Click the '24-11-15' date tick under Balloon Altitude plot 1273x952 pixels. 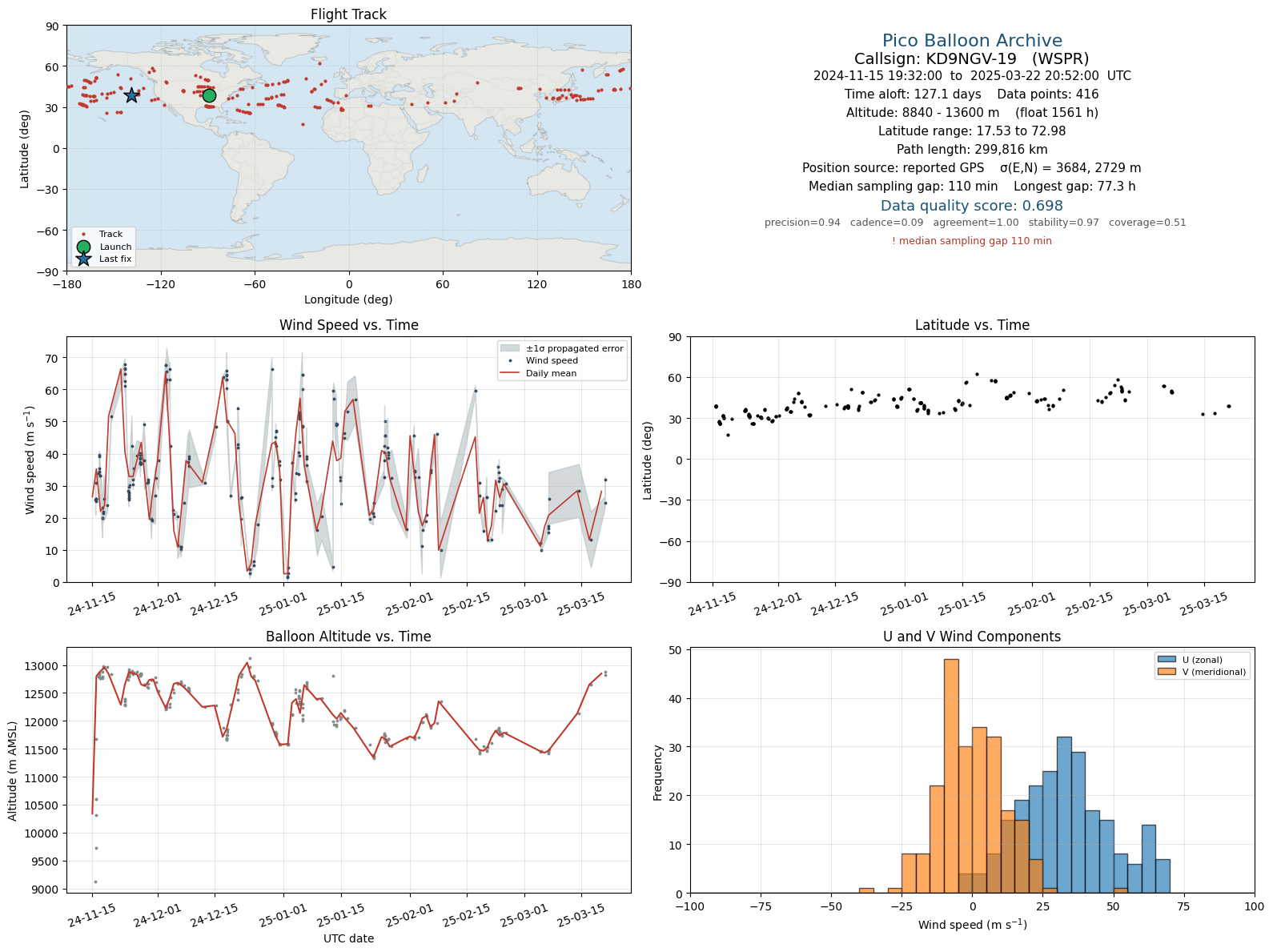pos(92,916)
